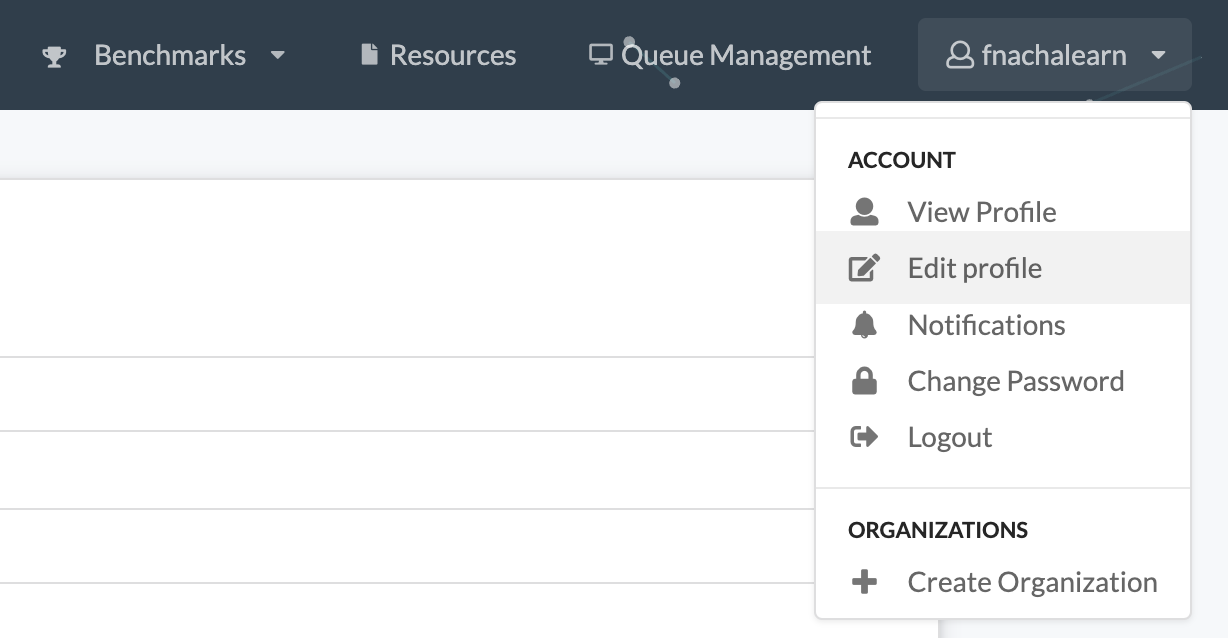Click the plus icon for Create Organization

[x=864, y=582]
